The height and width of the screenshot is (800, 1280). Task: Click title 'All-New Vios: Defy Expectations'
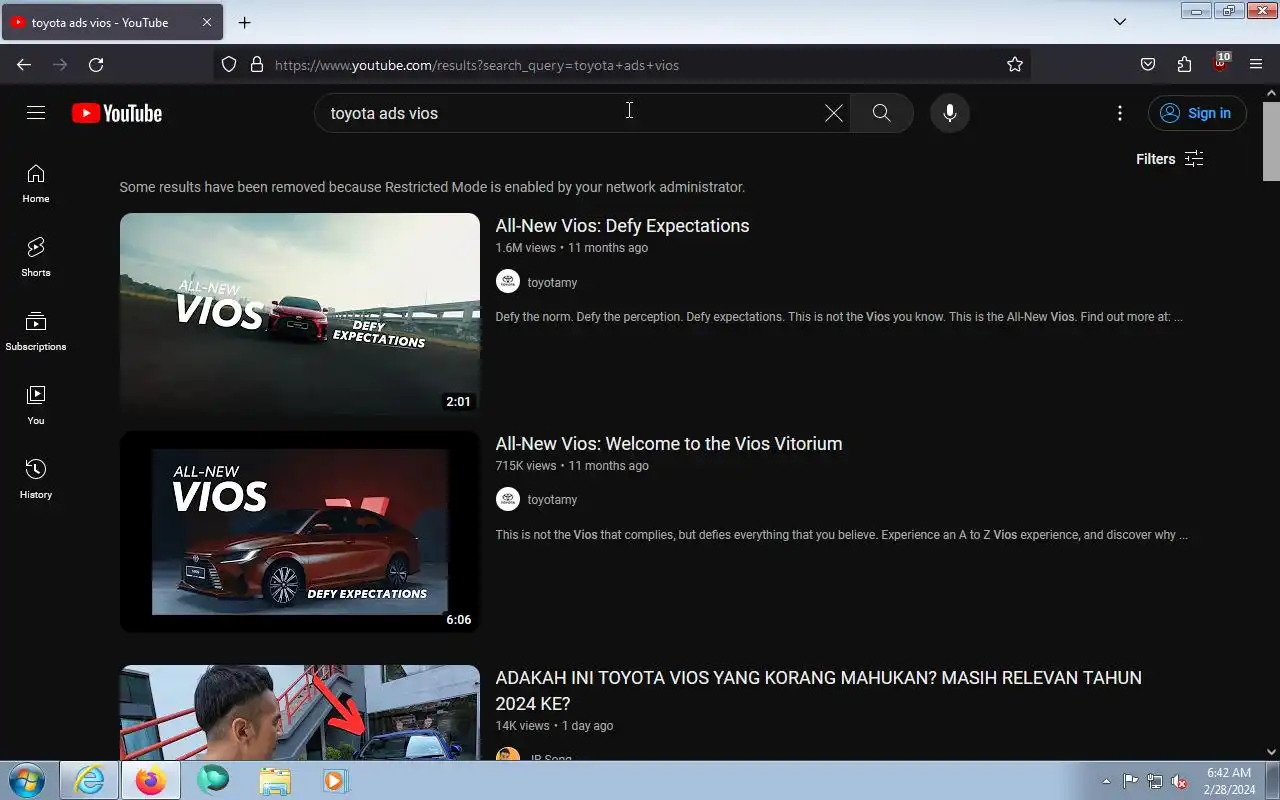(622, 226)
